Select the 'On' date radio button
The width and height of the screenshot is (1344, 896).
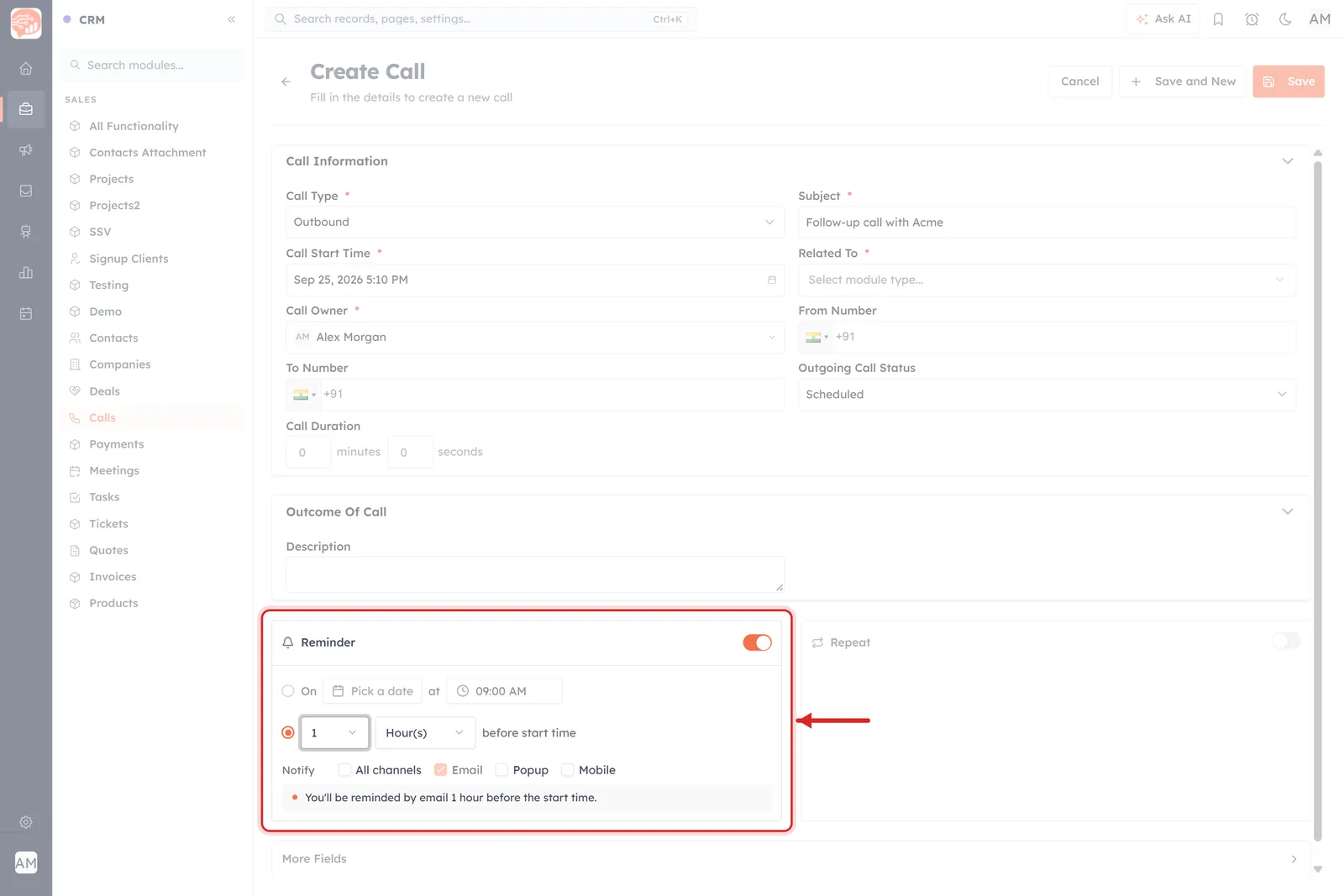pos(288,691)
